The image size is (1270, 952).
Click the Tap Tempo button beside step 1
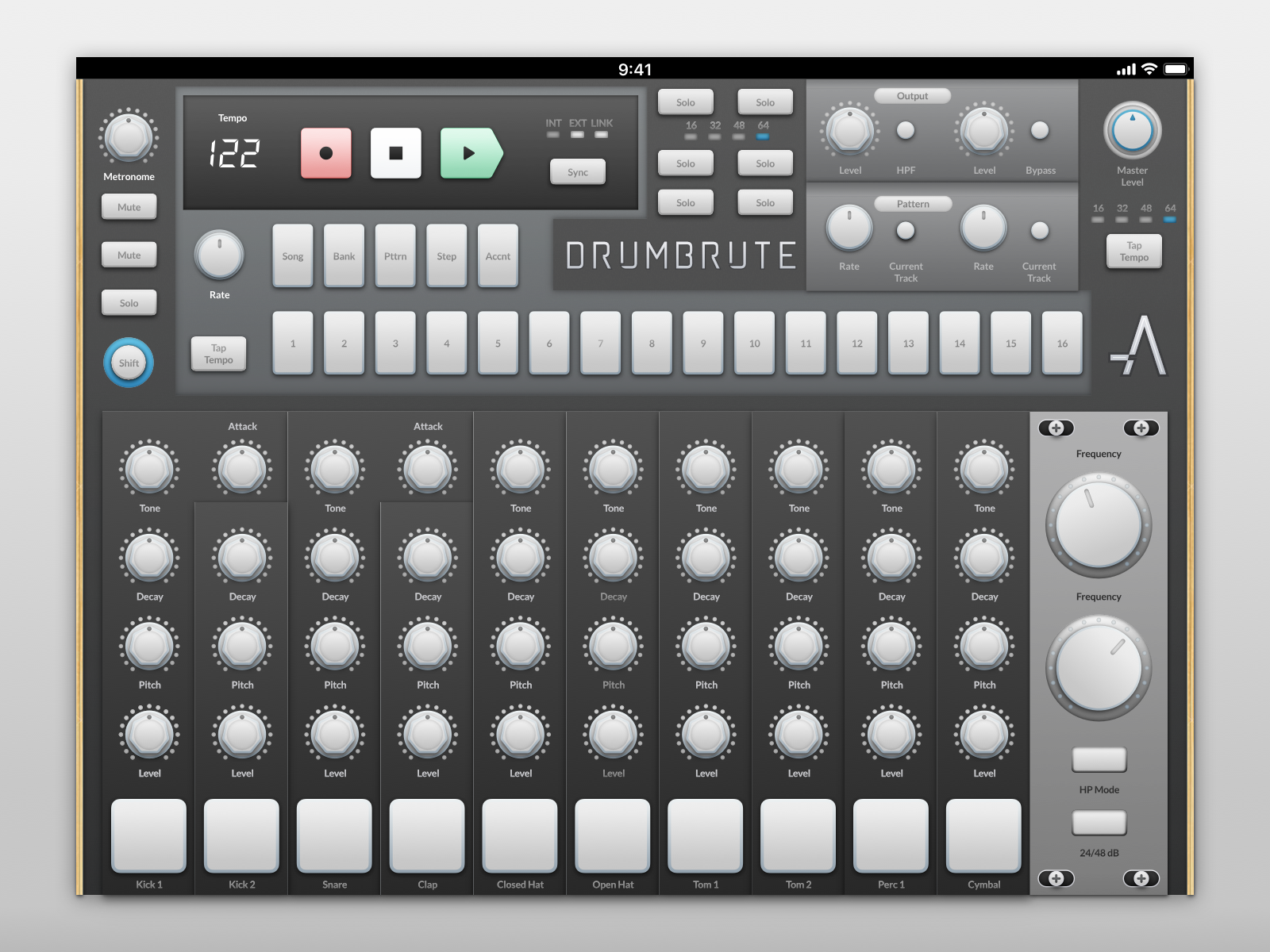click(218, 354)
